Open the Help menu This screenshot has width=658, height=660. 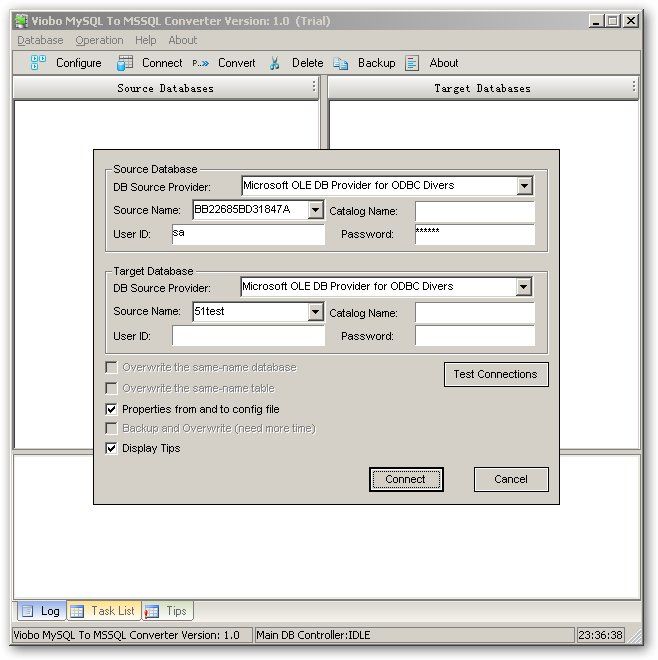[146, 40]
